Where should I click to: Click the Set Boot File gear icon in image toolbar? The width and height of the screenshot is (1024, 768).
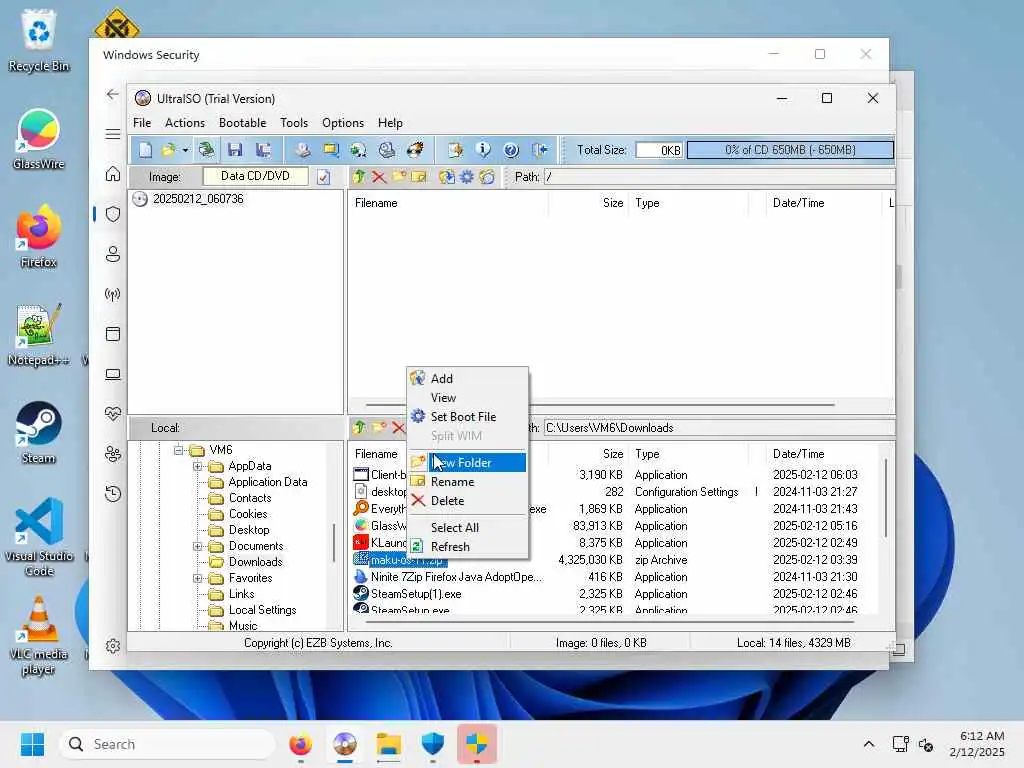tap(466, 176)
